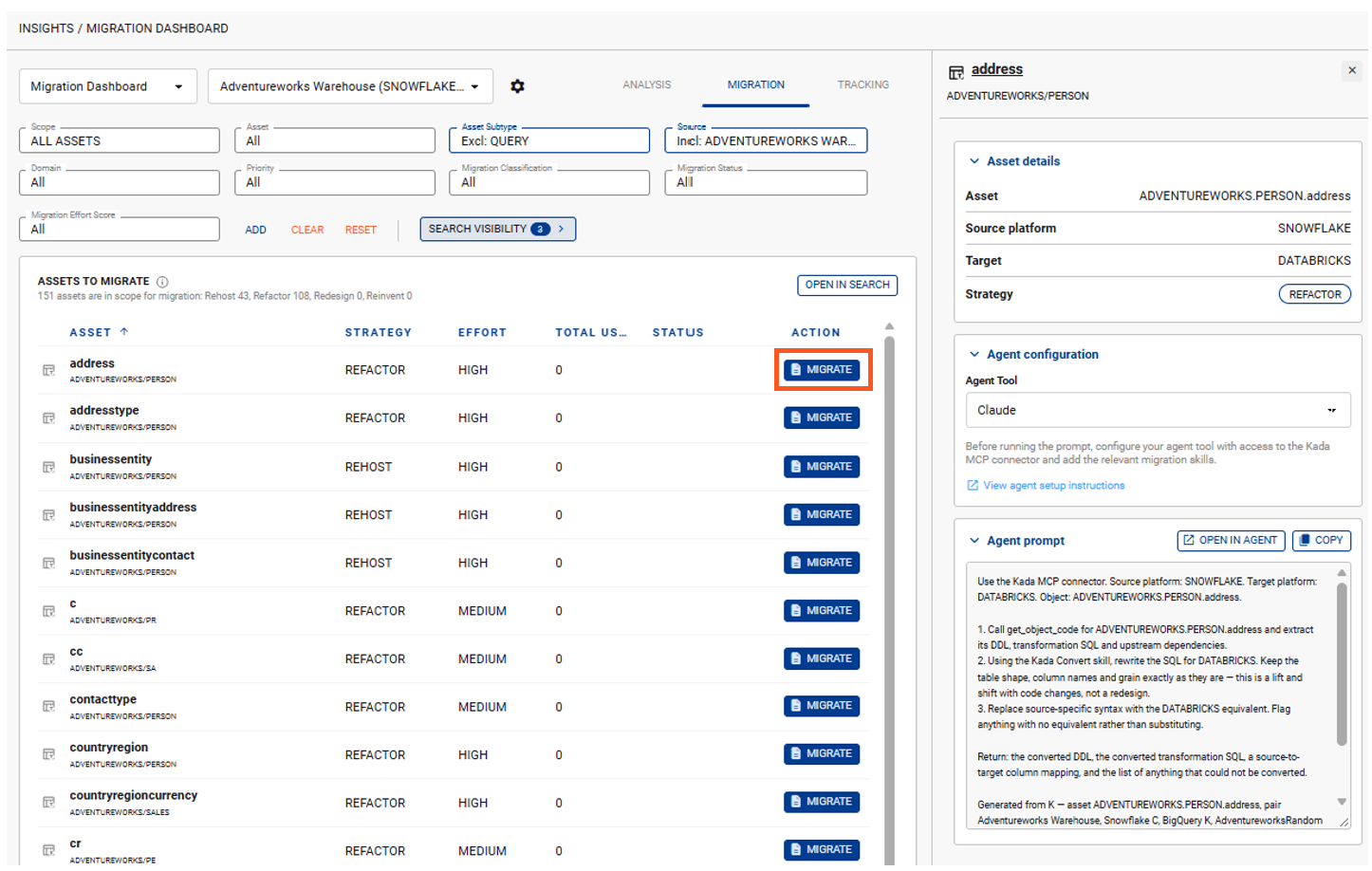Screen dimensions: 1372x871
Task: Clear the filters
Action: tap(307, 231)
